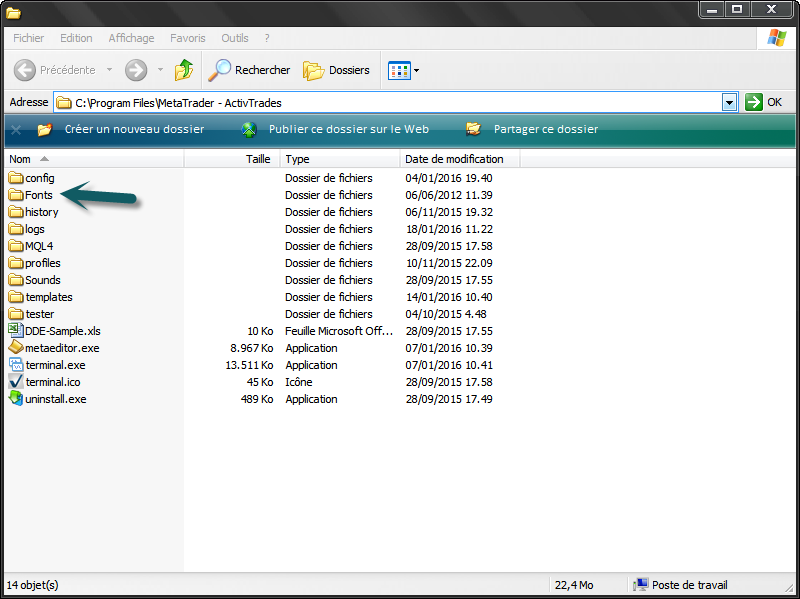
Task: Select the Fonts folder icon
Action: point(16,195)
